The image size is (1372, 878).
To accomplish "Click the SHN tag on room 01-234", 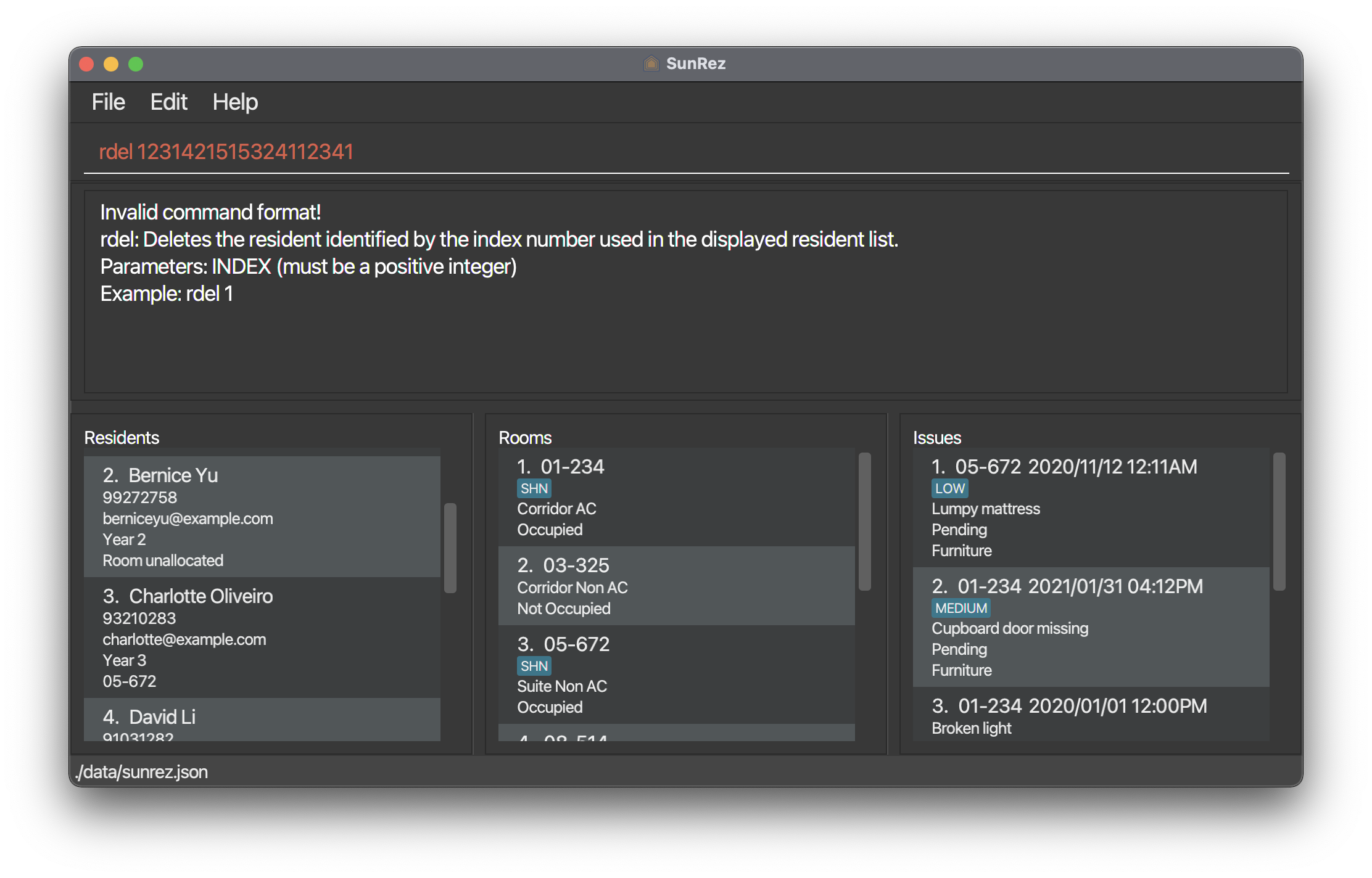I will (534, 488).
